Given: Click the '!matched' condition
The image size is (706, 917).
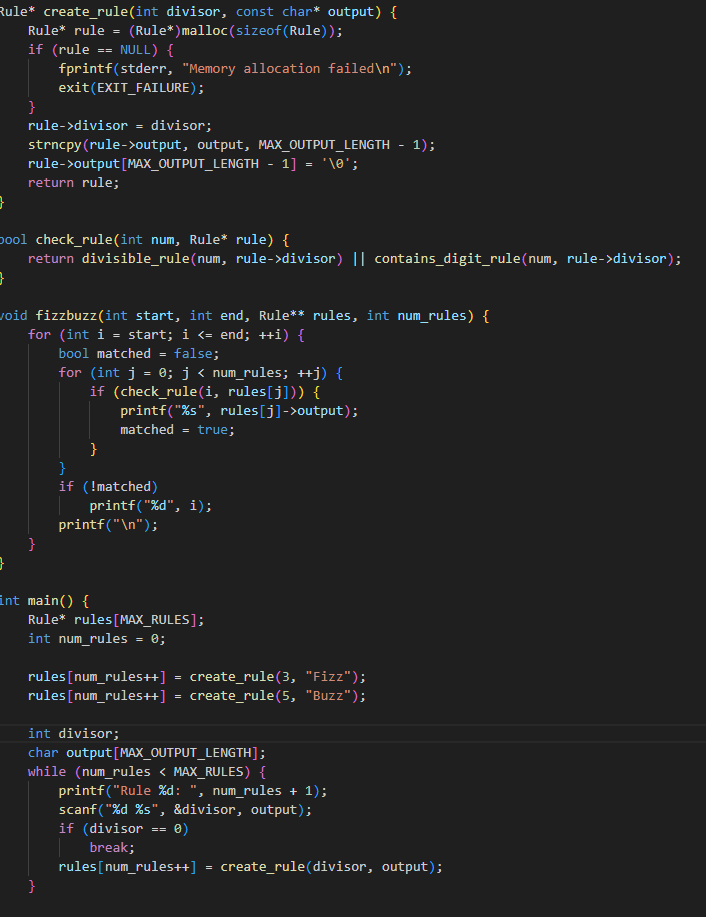Looking at the screenshot, I should click(x=120, y=487).
